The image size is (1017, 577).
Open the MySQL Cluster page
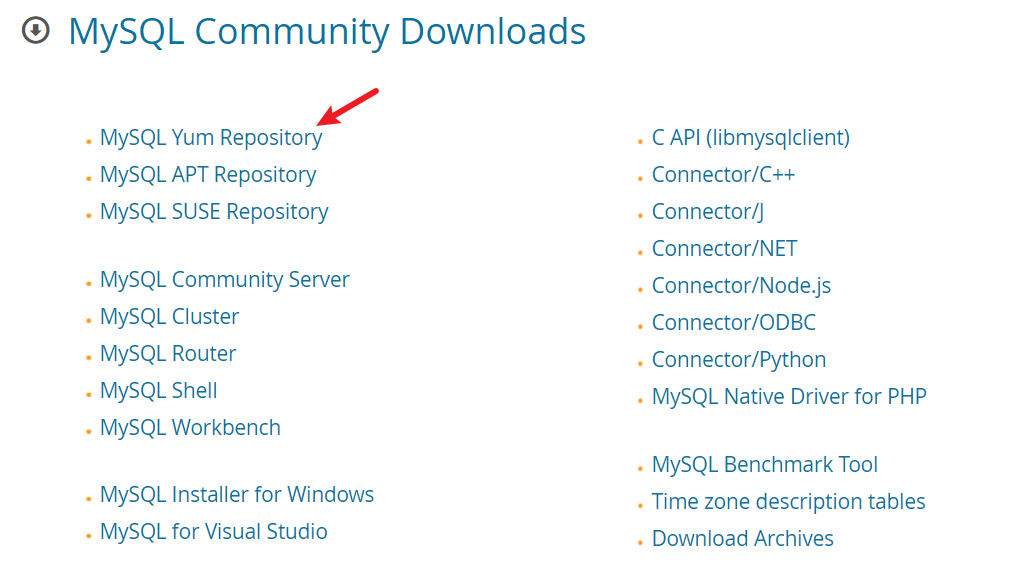tap(169, 317)
